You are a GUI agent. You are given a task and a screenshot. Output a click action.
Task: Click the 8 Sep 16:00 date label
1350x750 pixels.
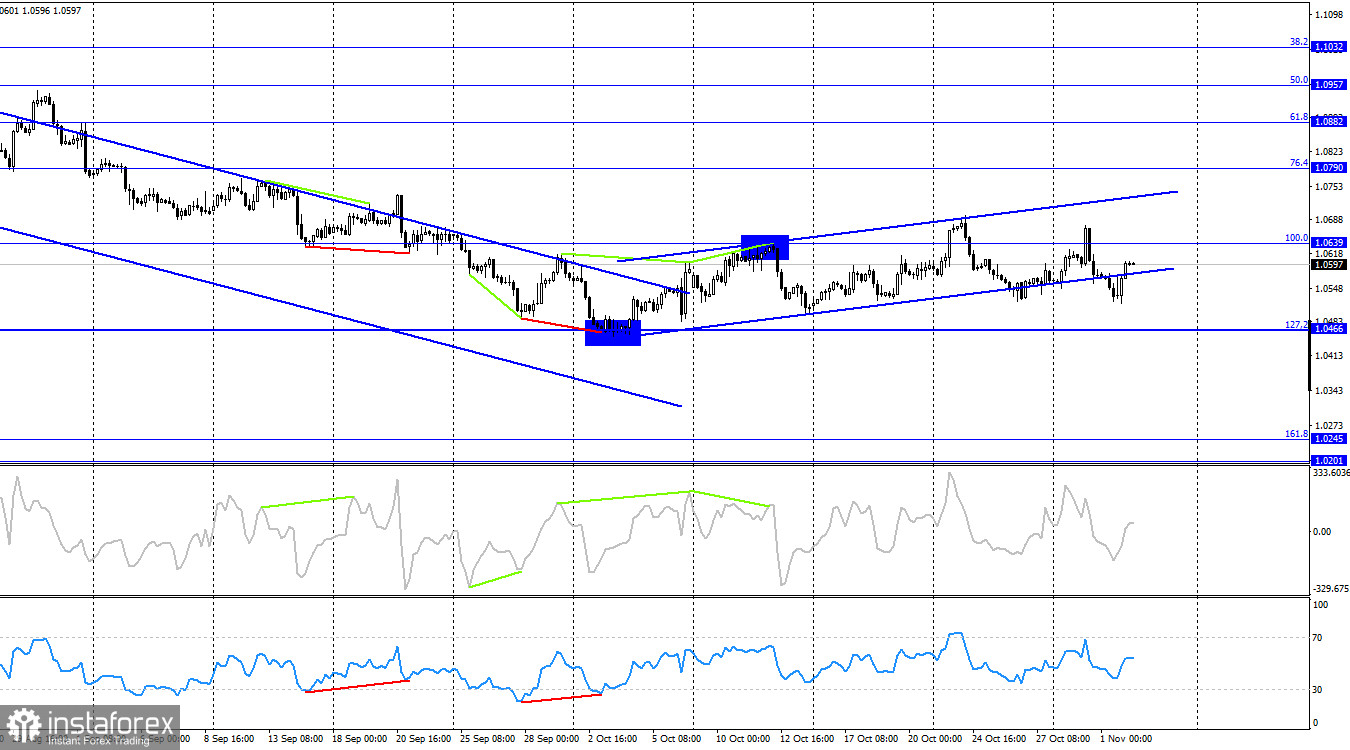tap(231, 740)
